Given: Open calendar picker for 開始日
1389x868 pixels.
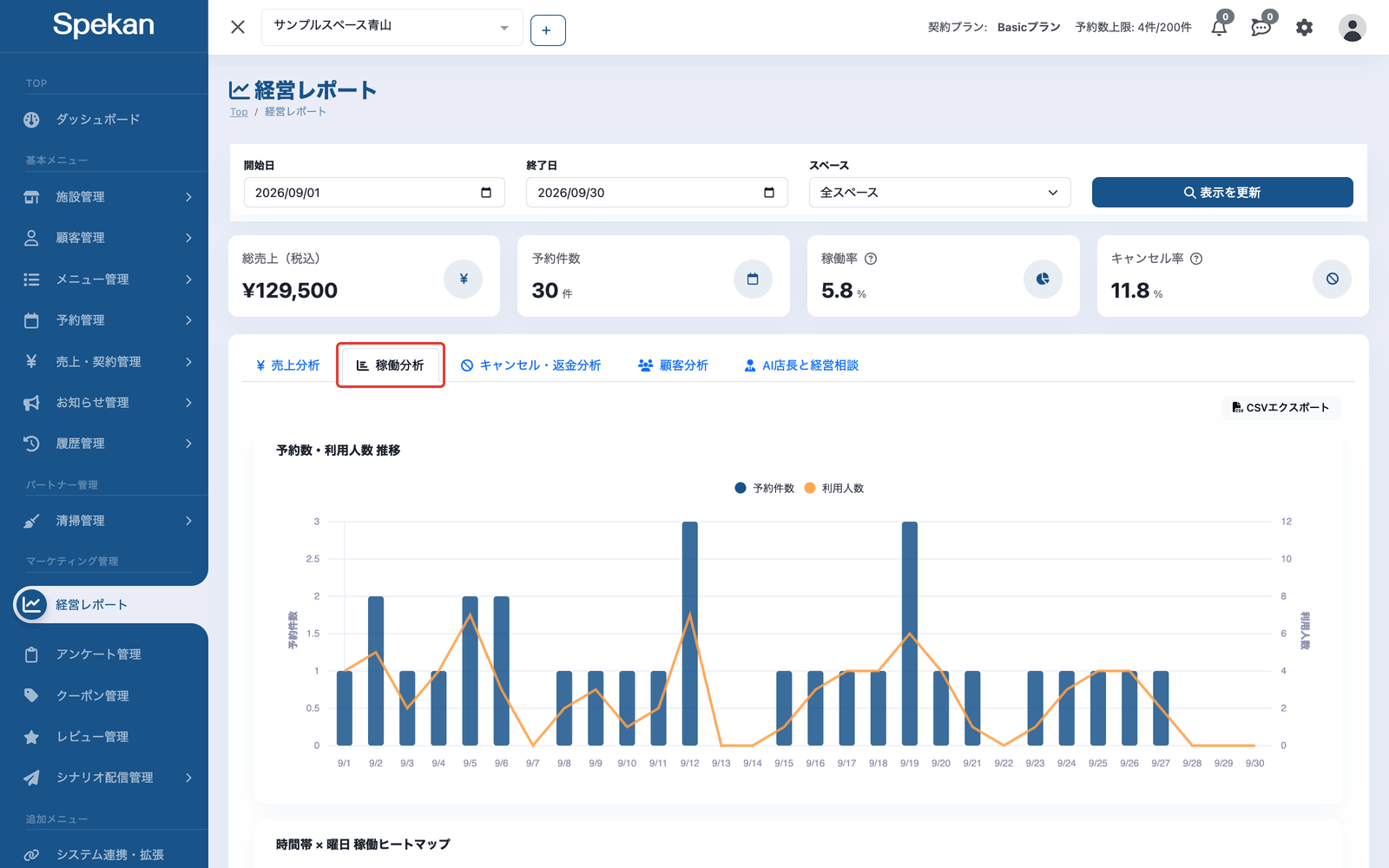Looking at the screenshot, I should pyautogui.click(x=486, y=193).
